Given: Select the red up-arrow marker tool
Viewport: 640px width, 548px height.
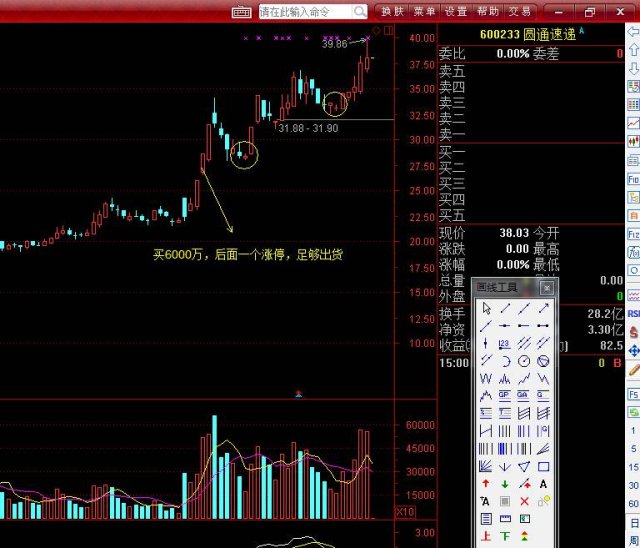Looking at the screenshot, I should pos(486,484).
